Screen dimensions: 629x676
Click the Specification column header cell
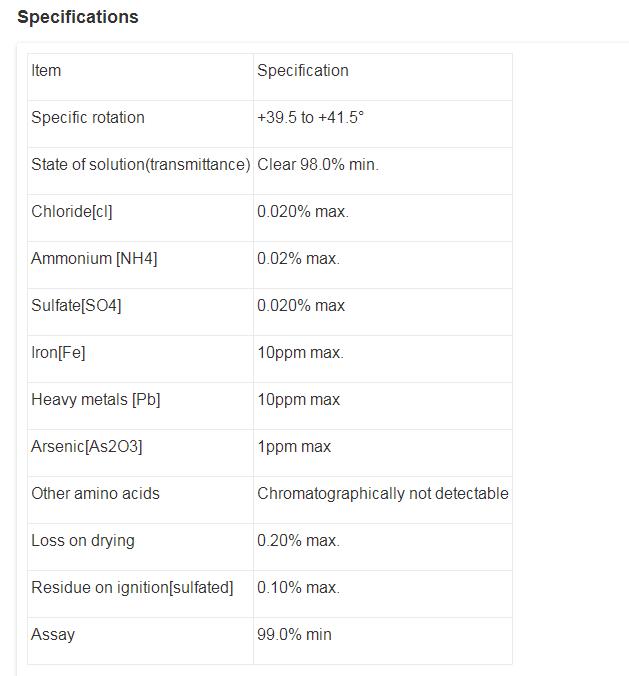[x=303, y=71]
